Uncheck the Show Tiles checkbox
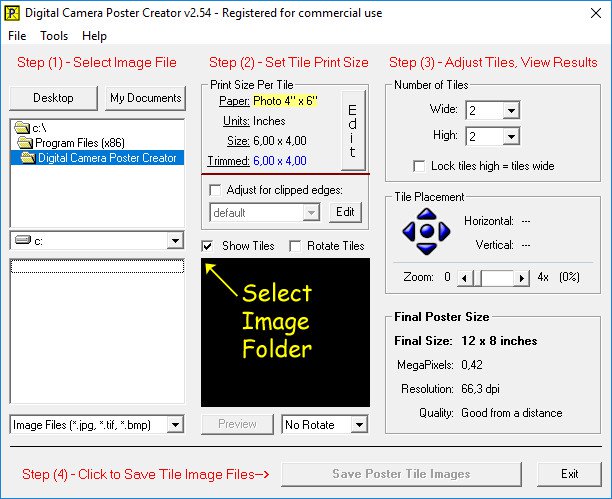Screen dimensions: 612x499 point(207,246)
